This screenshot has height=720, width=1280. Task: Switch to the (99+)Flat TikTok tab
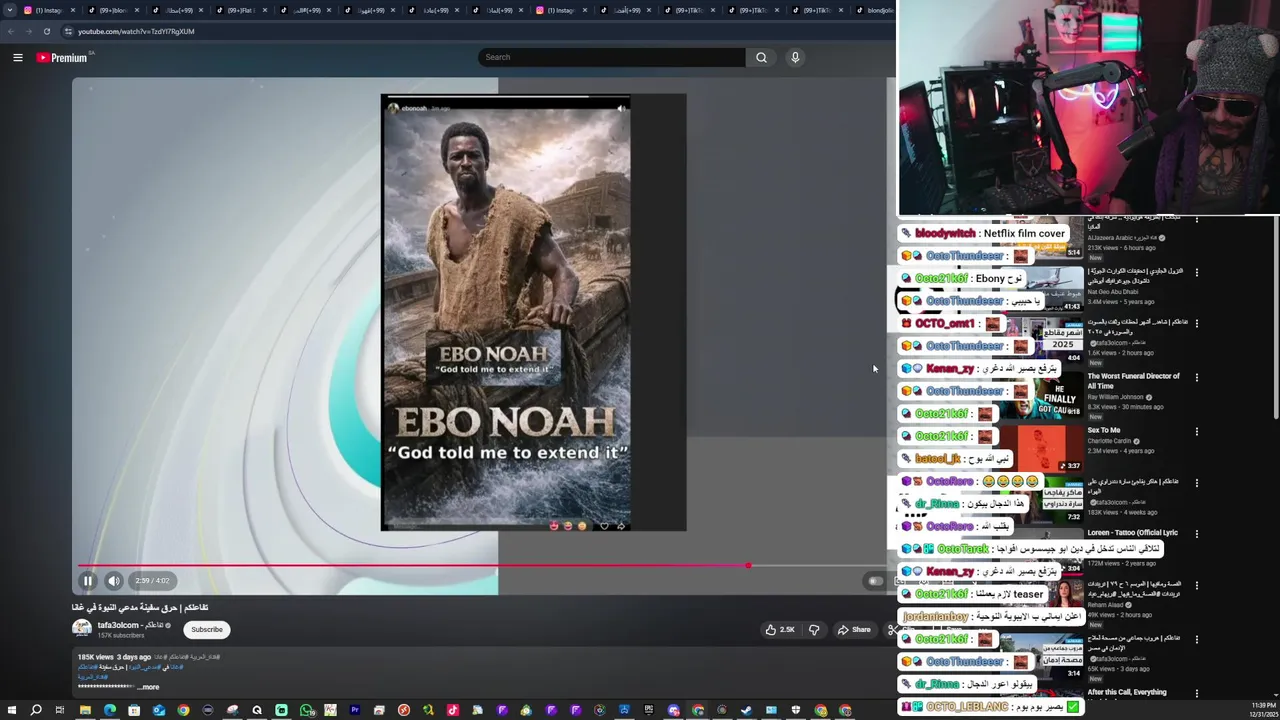(240, 10)
